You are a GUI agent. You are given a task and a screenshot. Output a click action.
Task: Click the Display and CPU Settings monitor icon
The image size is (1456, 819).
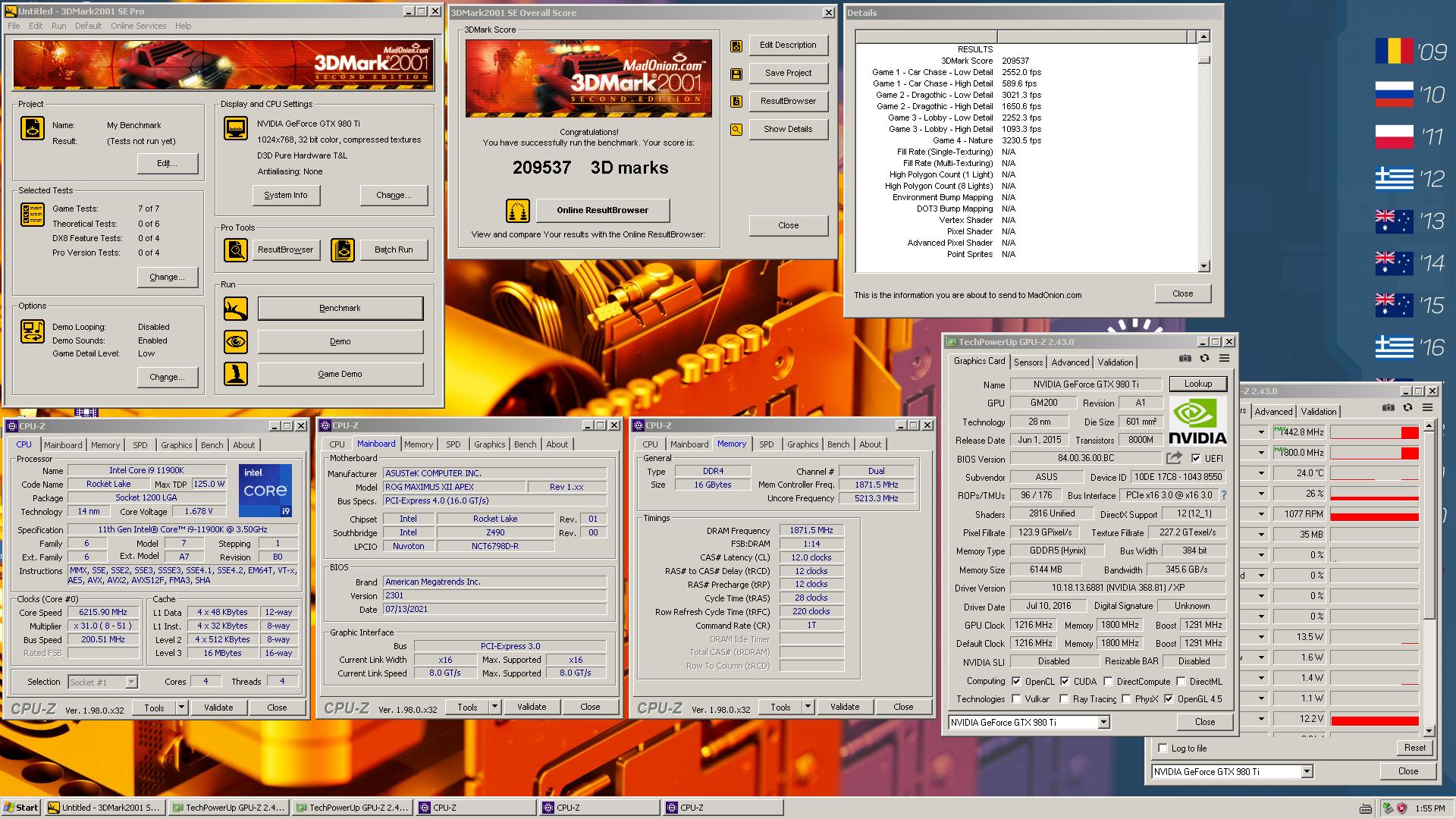tap(235, 128)
